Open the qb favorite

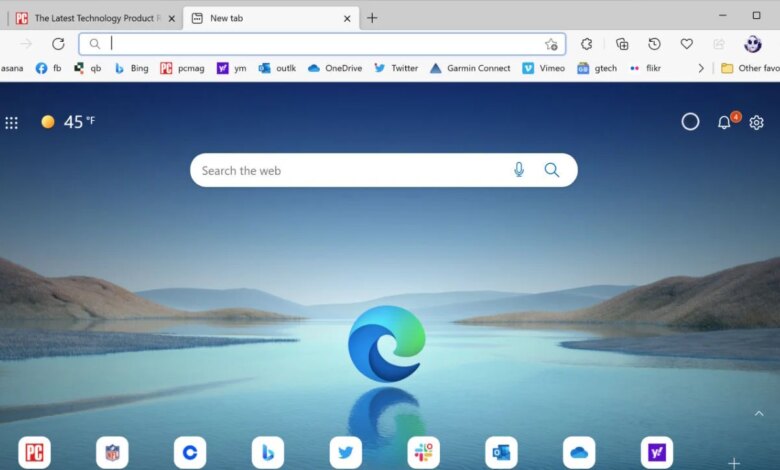[x=87, y=69]
